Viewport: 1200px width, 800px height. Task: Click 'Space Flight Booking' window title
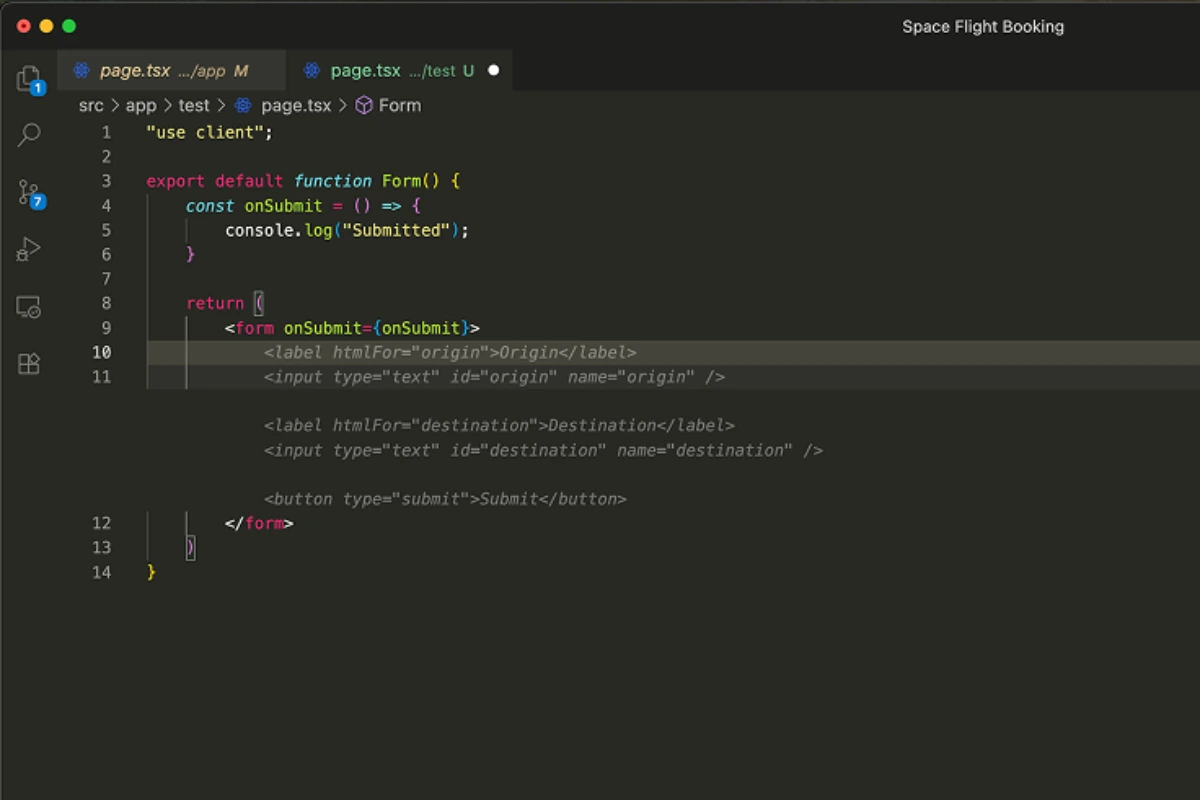(x=983, y=27)
